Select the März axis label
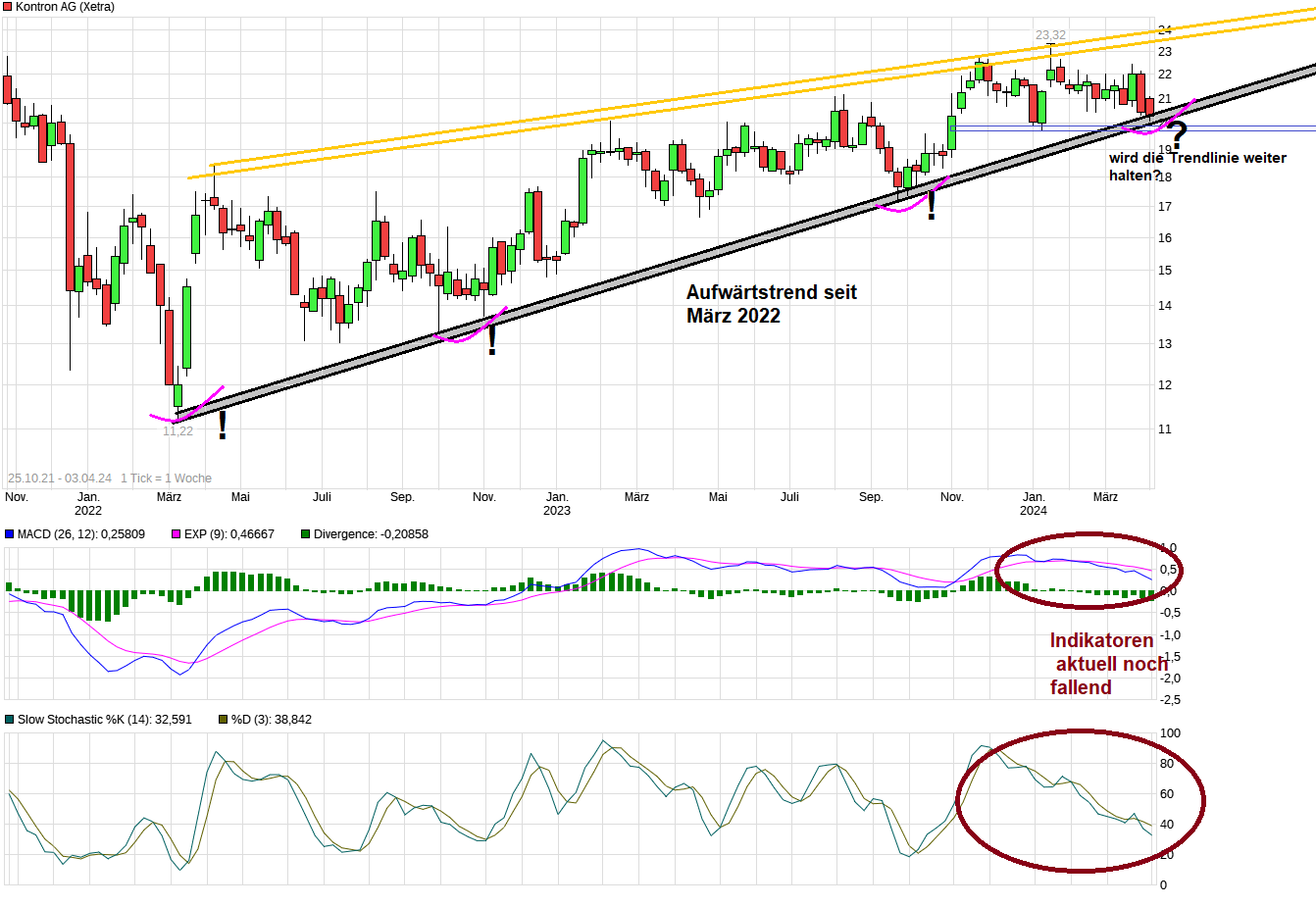1316x906 pixels. [x=1106, y=497]
